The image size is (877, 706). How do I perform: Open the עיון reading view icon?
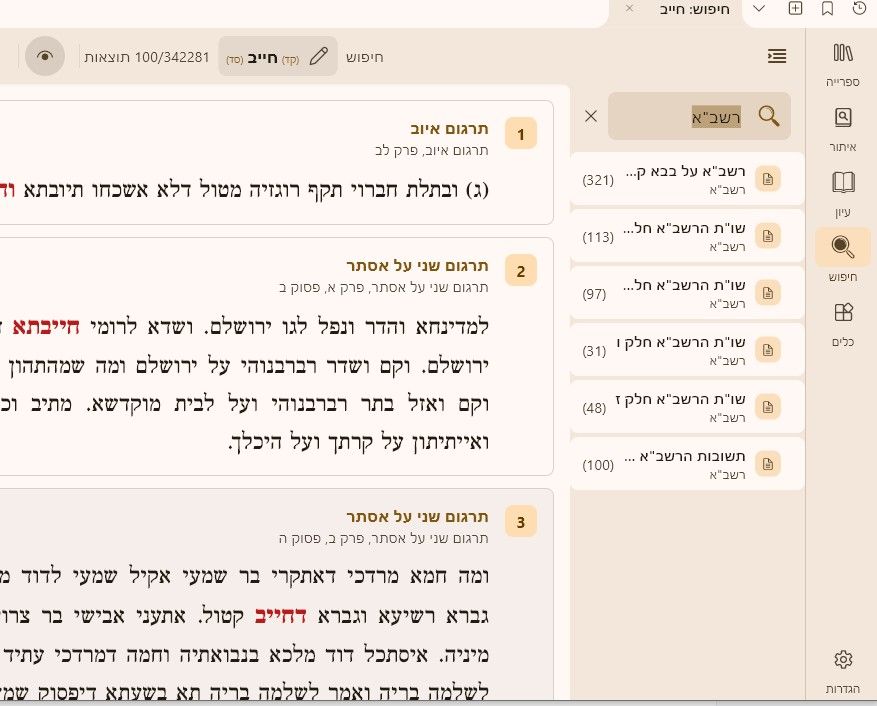(842, 194)
